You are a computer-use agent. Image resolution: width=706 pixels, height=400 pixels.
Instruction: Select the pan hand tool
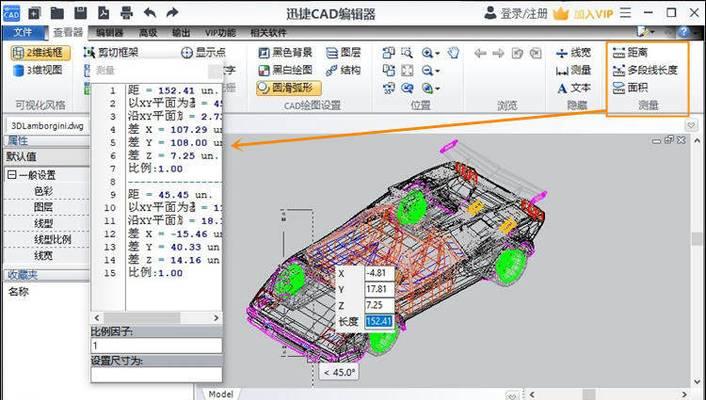(453, 53)
